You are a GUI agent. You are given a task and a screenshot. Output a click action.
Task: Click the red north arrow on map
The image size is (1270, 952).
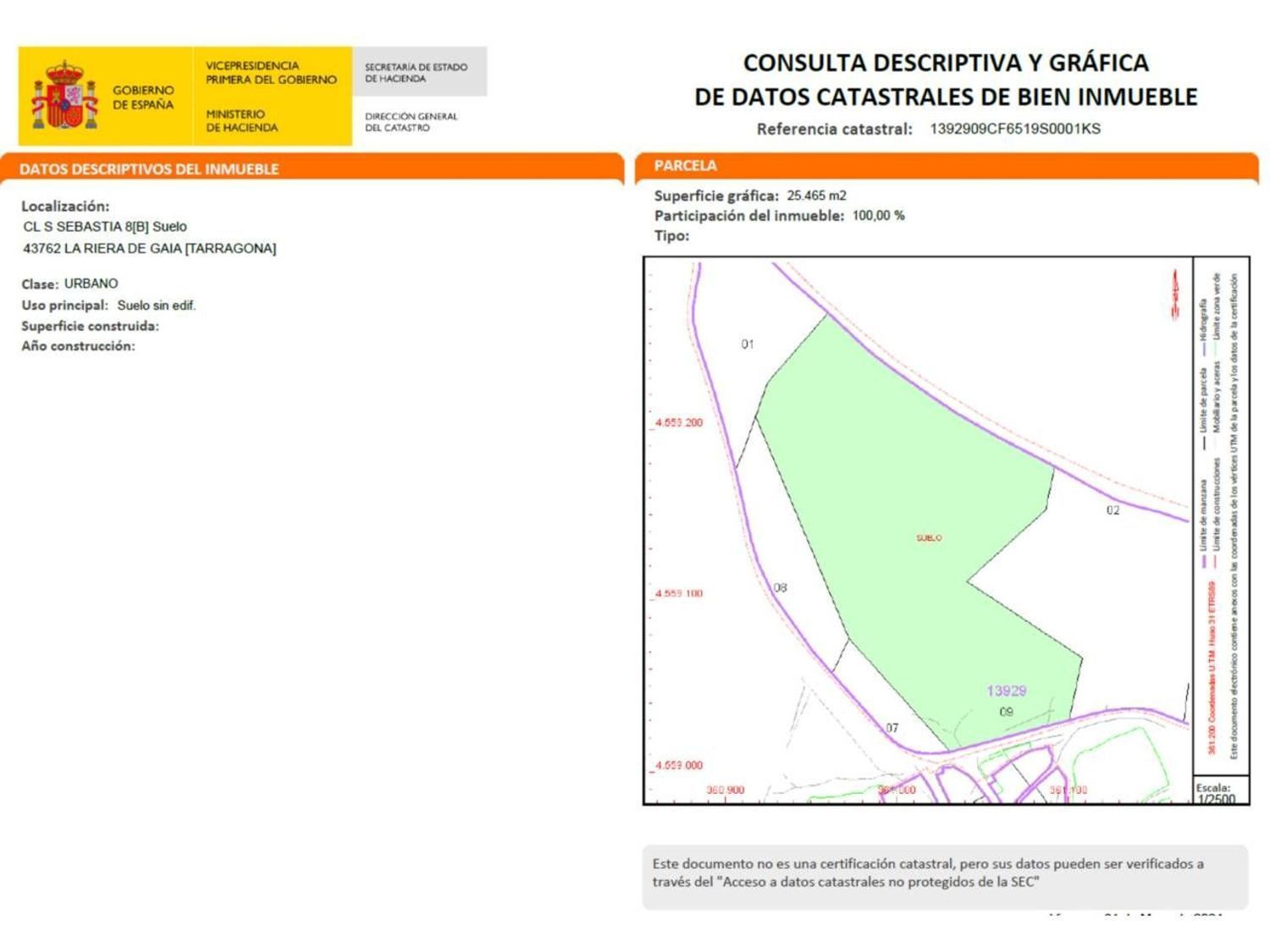[1175, 295]
